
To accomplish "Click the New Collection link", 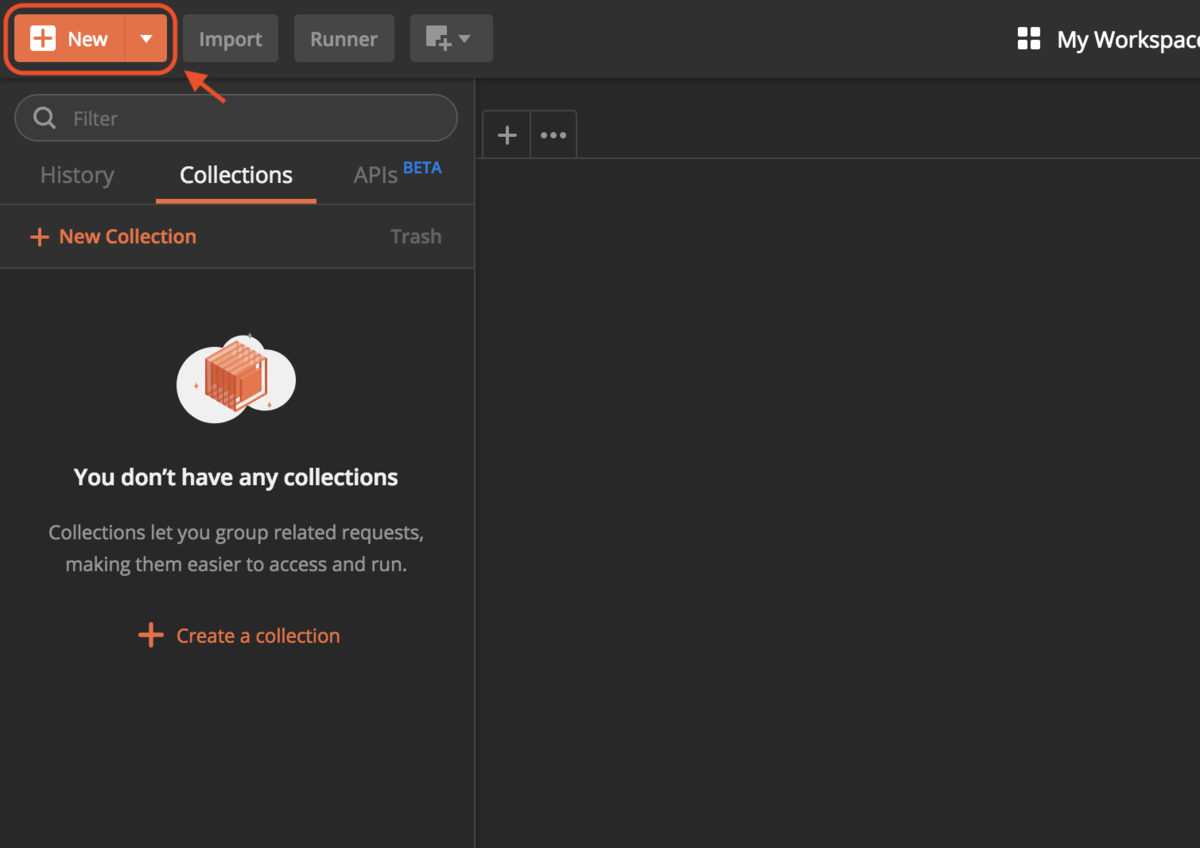I will point(113,237).
